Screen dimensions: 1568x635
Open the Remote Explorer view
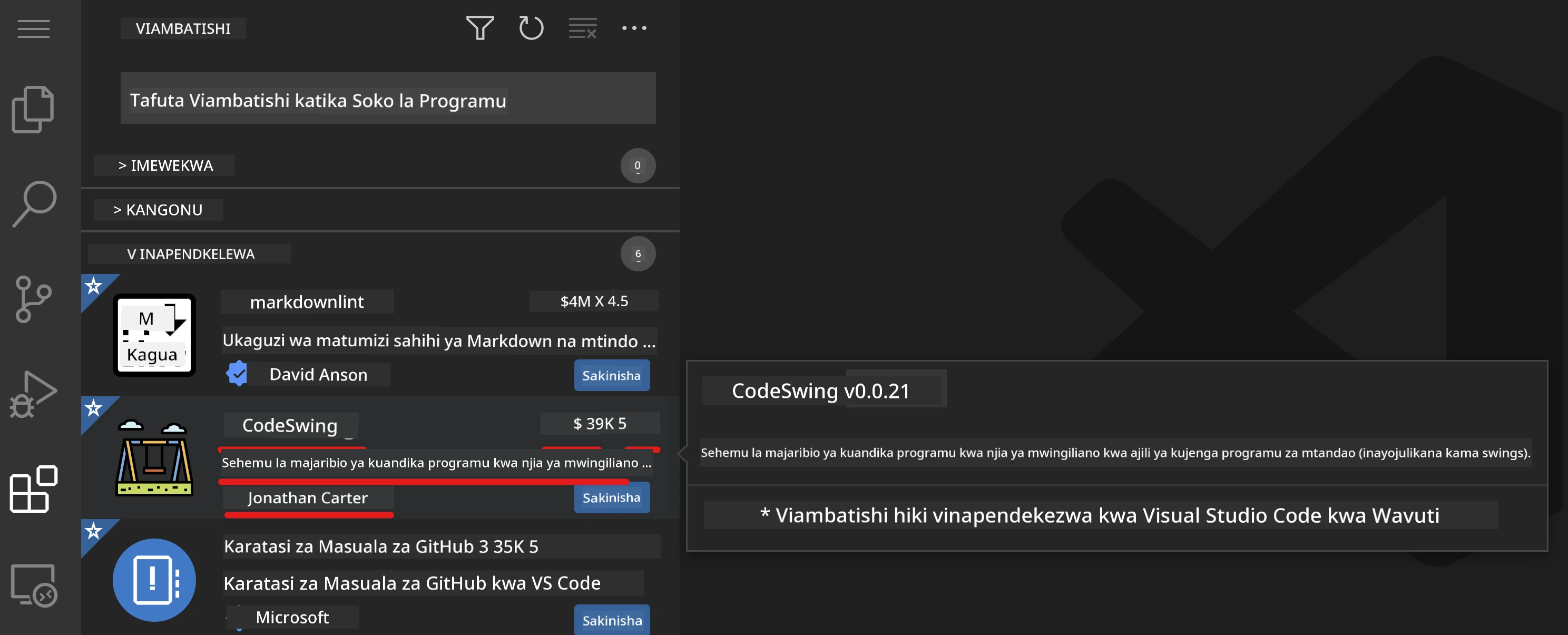point(34,584)
